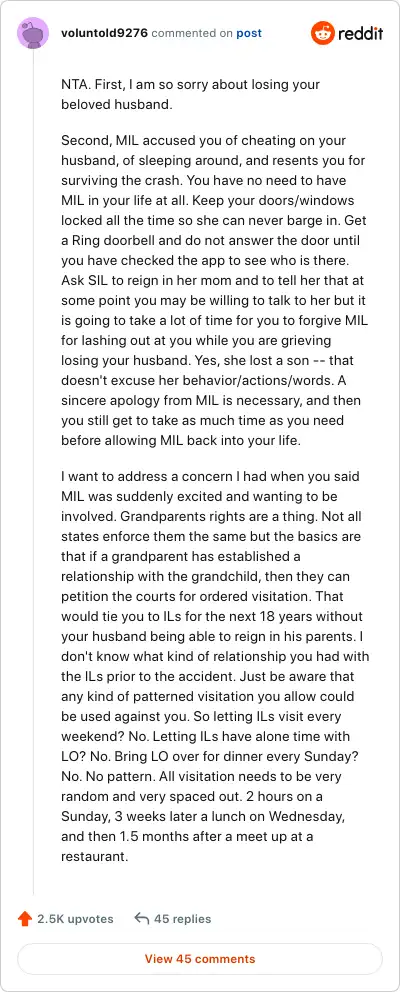The image size is (400, 992).
Task: Click the orange upvote arrow icon
Action: (x=25, y=919)
